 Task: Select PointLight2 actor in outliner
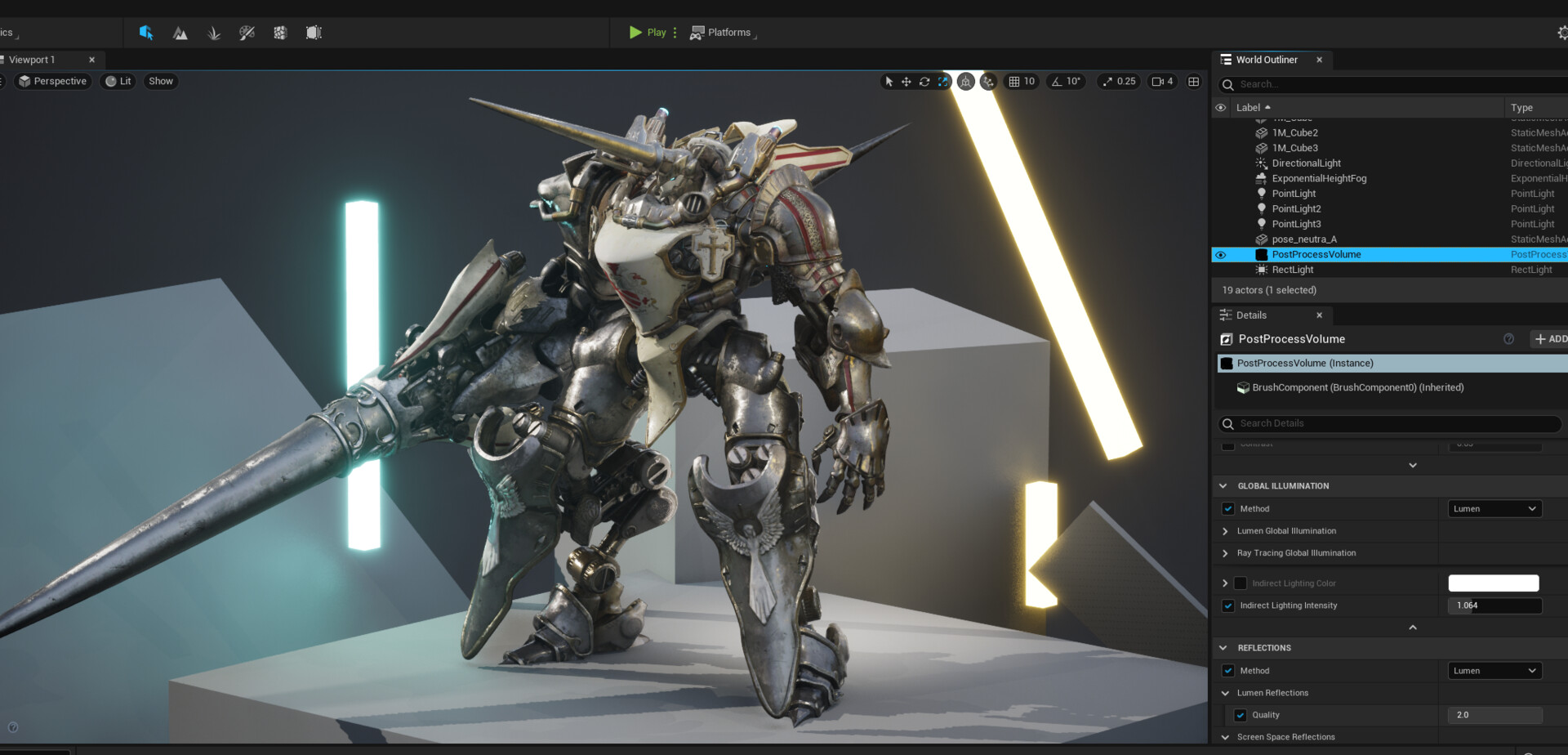tap(1296, 209)
